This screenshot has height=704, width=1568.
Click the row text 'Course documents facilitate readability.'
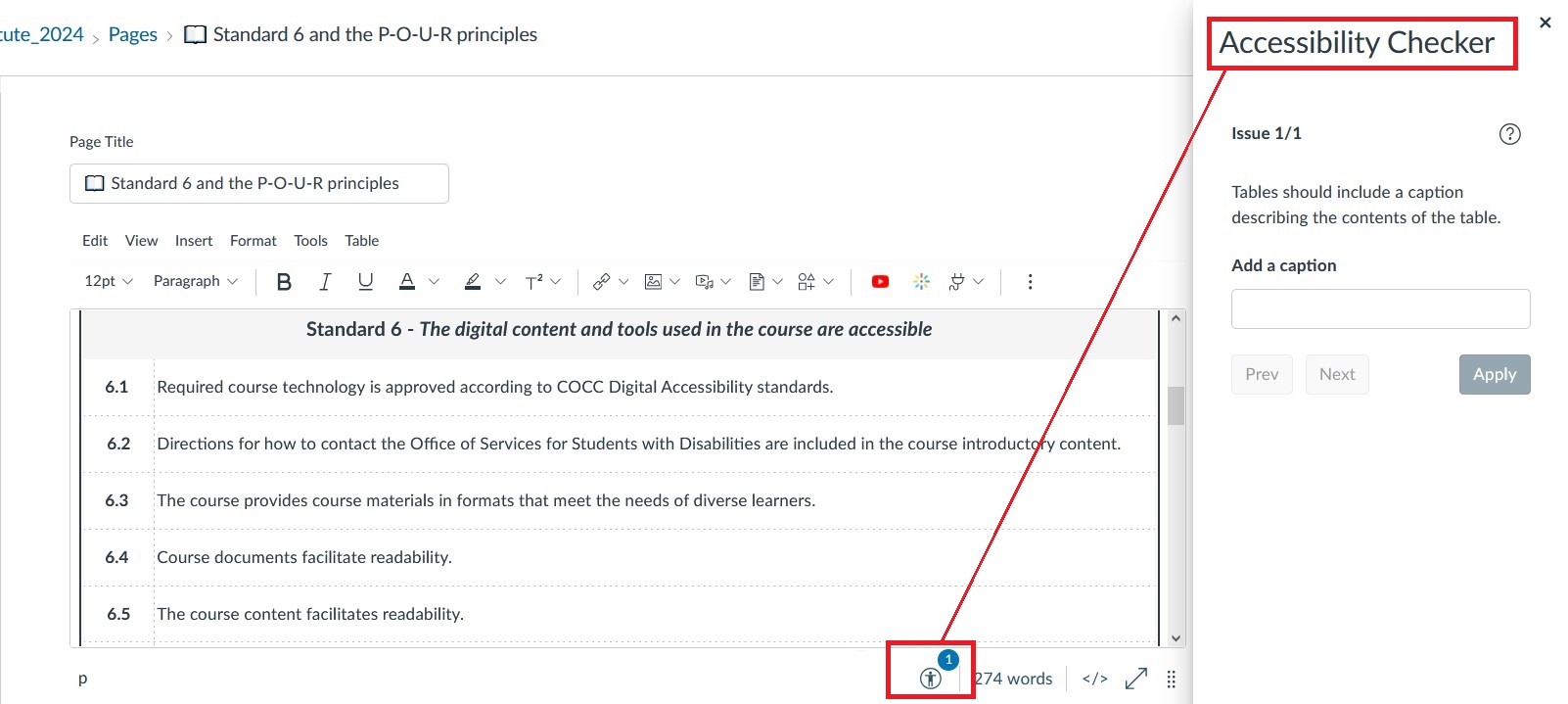(304, 557)
